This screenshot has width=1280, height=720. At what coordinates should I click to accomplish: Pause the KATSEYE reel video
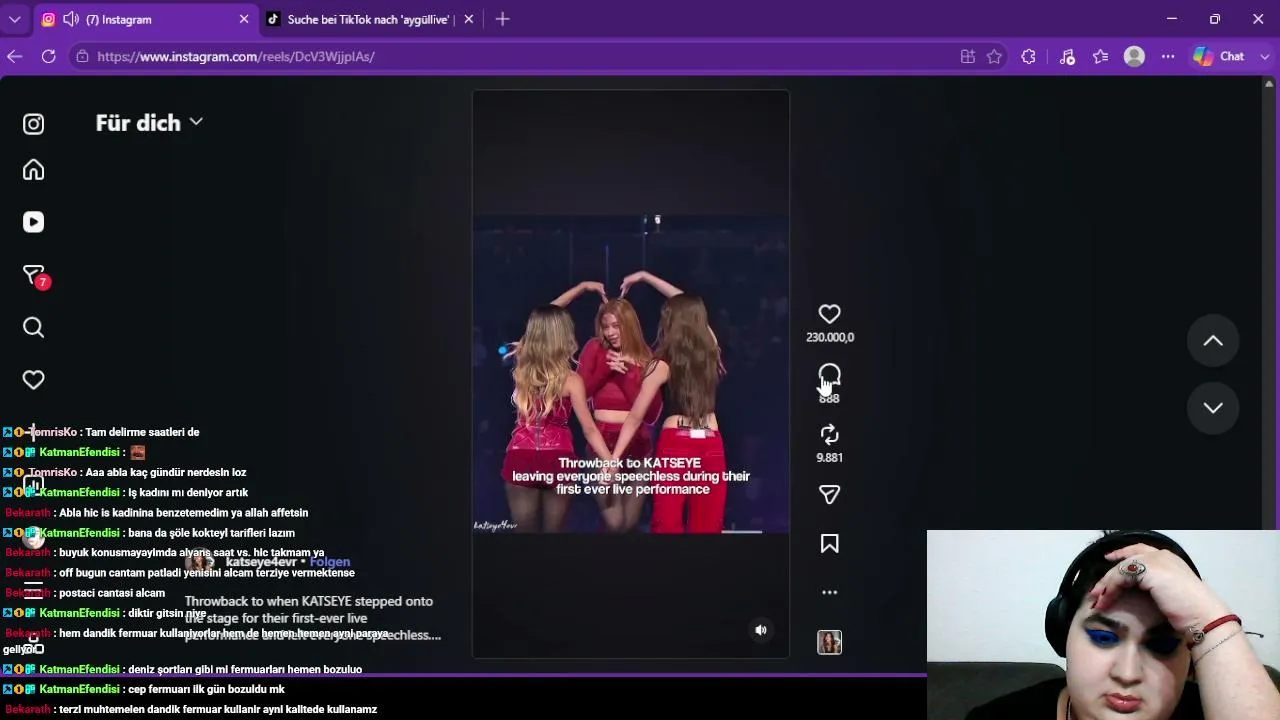[631, 374]
